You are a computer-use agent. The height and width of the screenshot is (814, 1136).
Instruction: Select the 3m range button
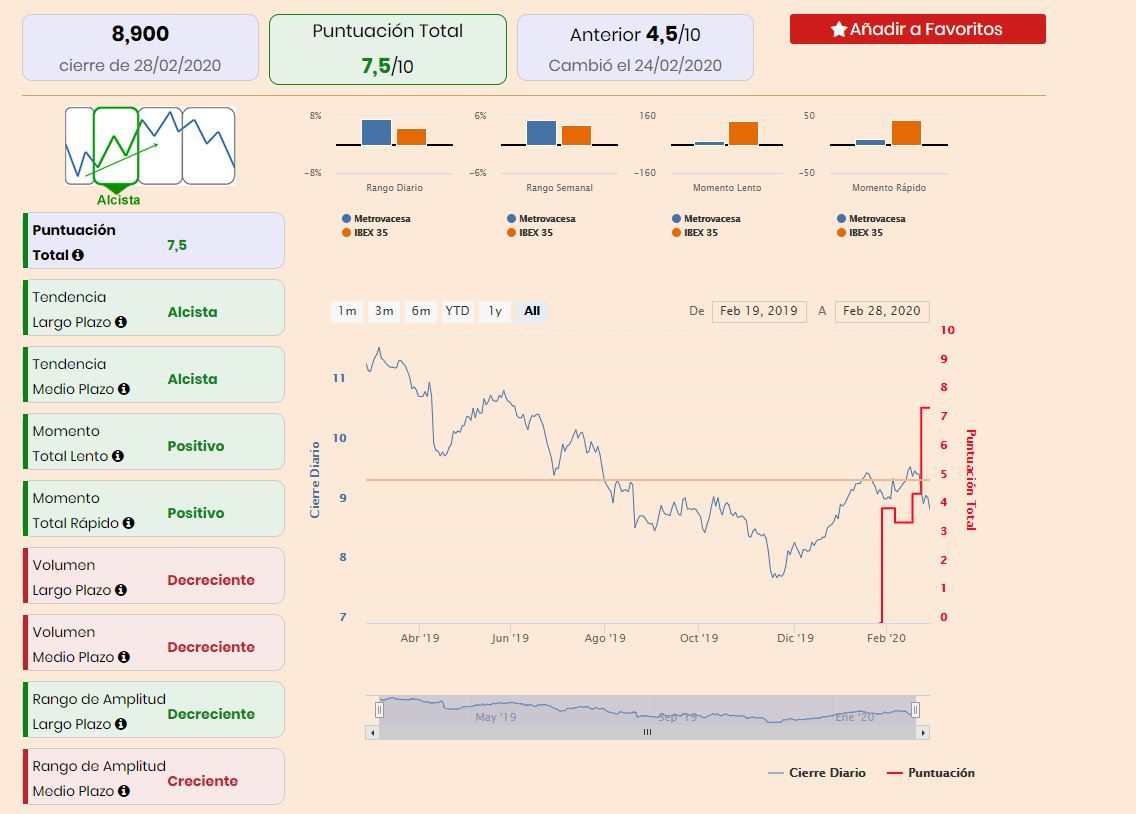click(384, 311)
